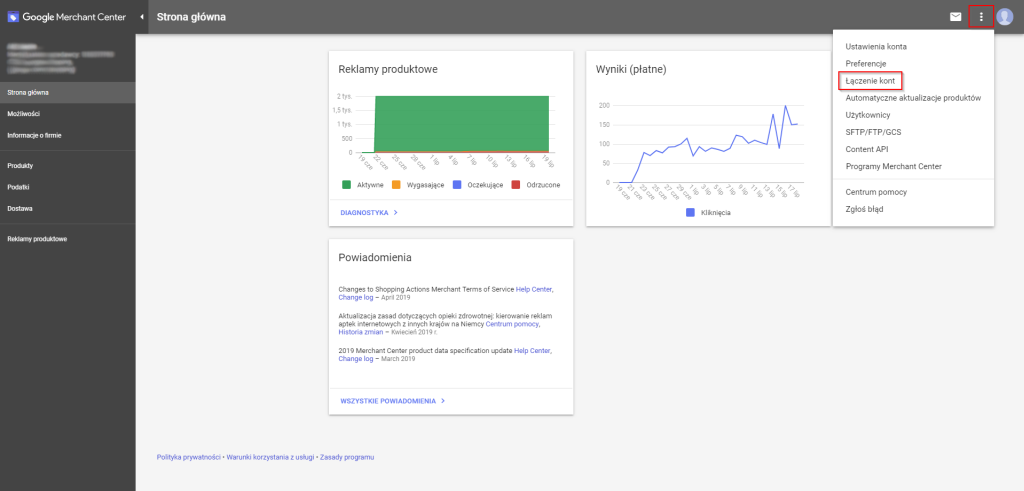Screen dimensions: 1024x491
Task: Open WSZYSTKIE POWIADOMIENIA link
Action: click(x=392, y=400)
